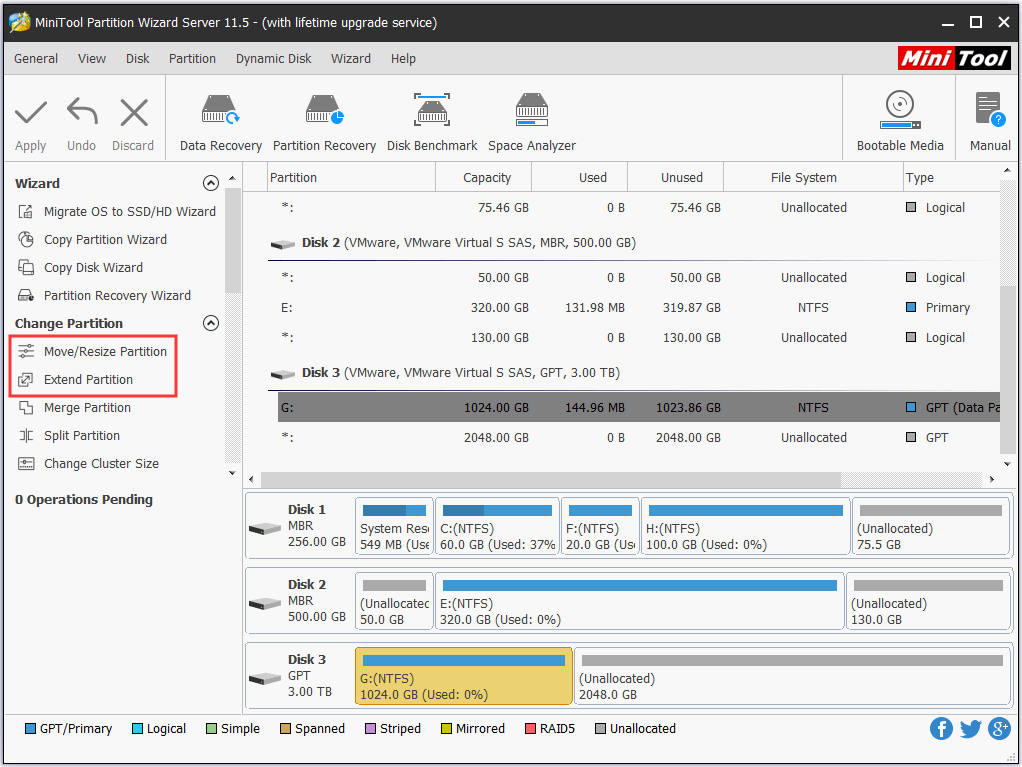Click the Undo arrow icon

click(82, 111)
